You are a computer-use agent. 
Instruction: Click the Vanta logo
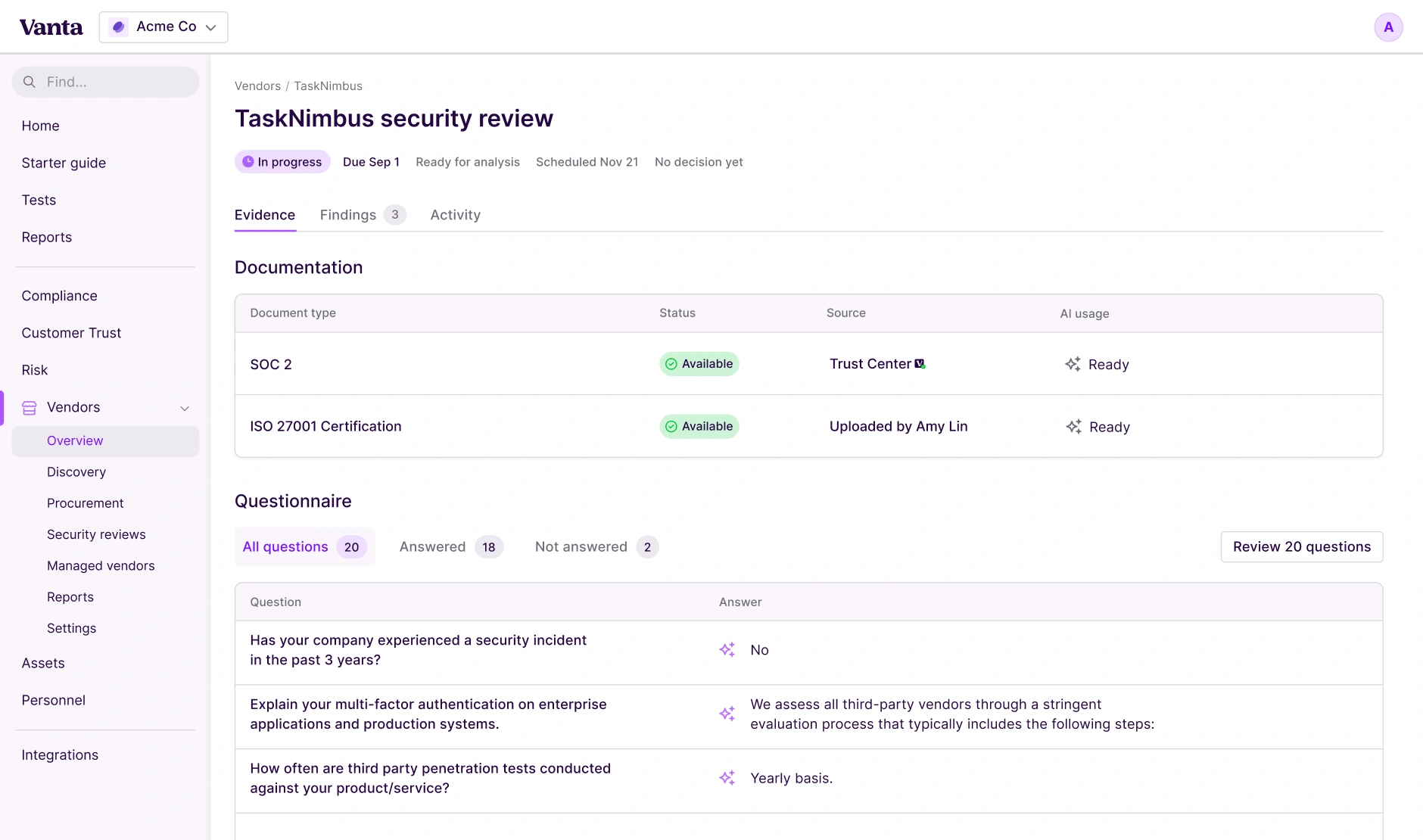[x=51, y=27]
